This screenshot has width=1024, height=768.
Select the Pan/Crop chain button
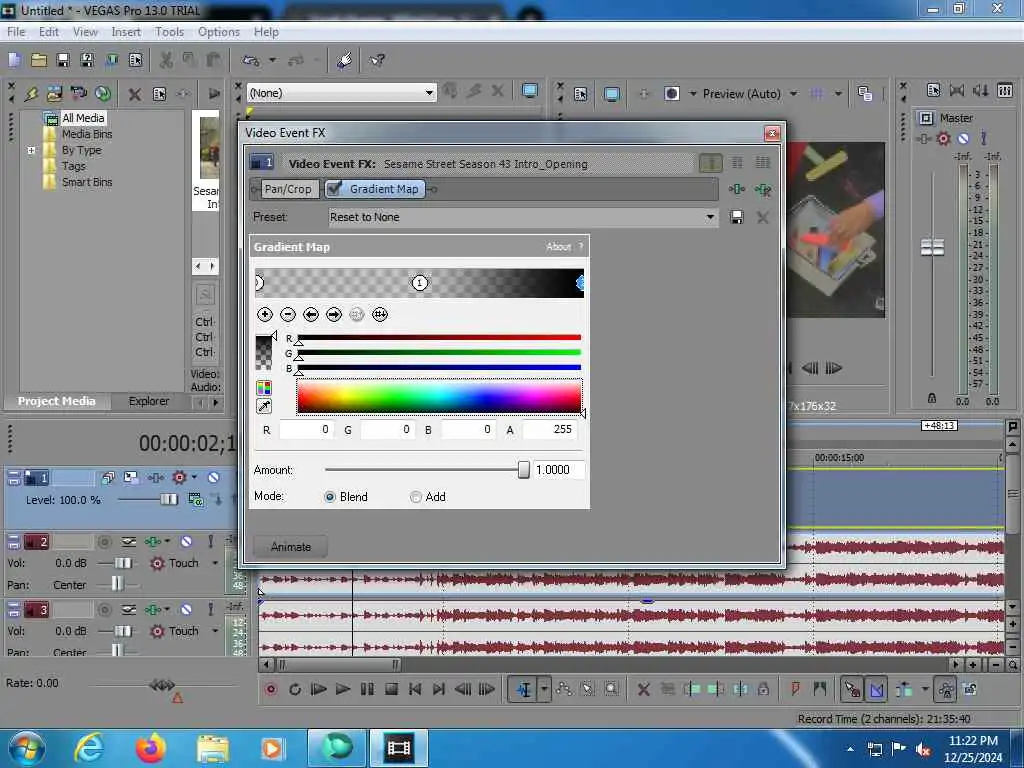(x=288, y=189)
